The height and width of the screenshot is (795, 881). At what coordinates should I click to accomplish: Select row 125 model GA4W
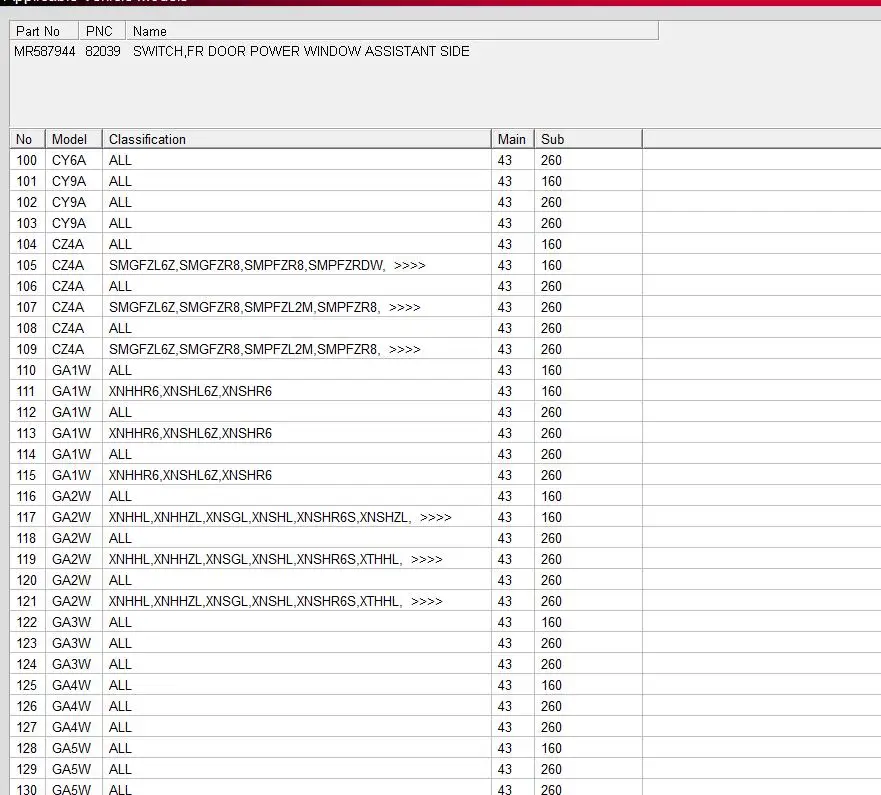tap(71, 685)
